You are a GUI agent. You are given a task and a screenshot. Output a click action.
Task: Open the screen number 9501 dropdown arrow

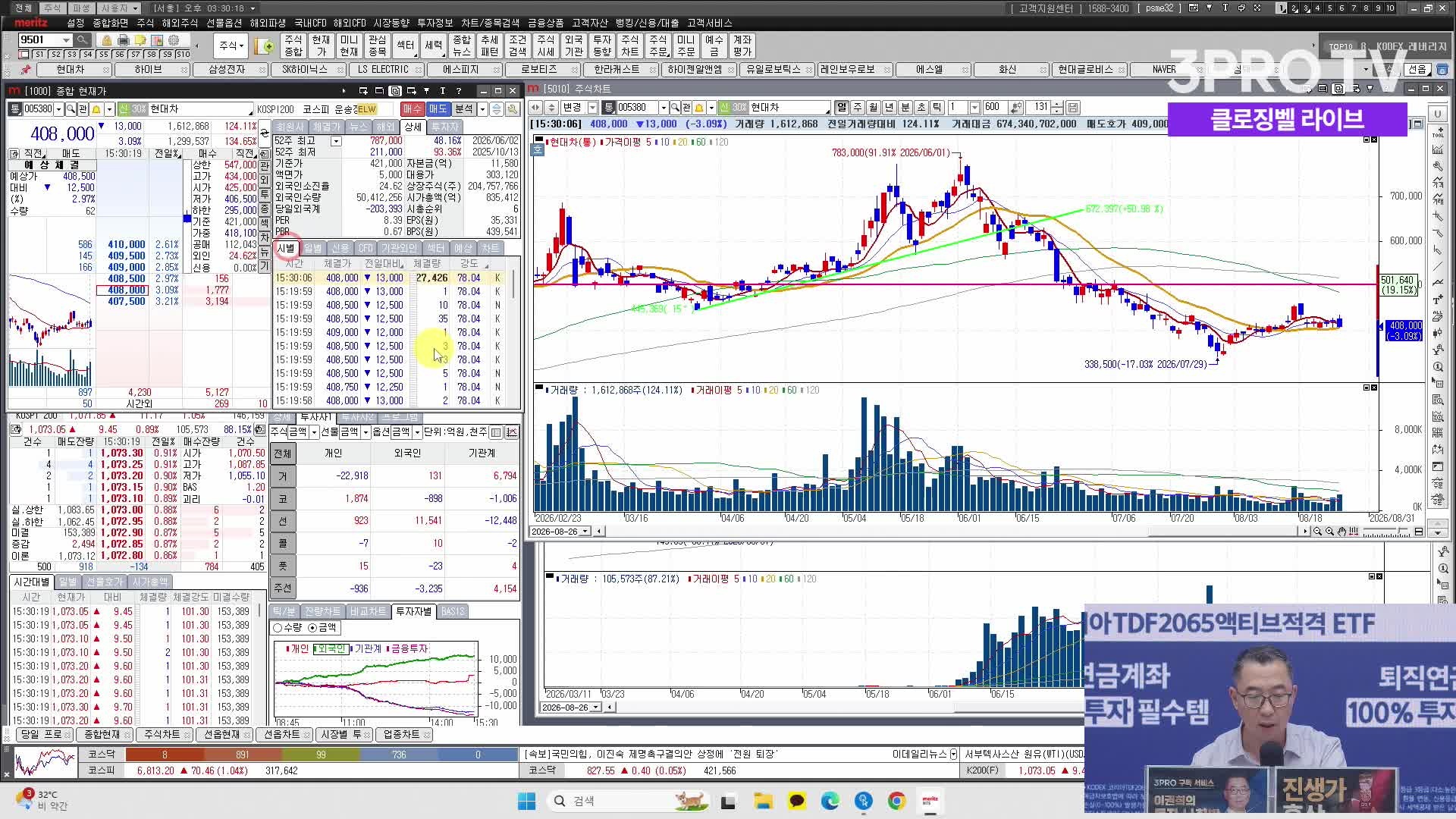67,40
